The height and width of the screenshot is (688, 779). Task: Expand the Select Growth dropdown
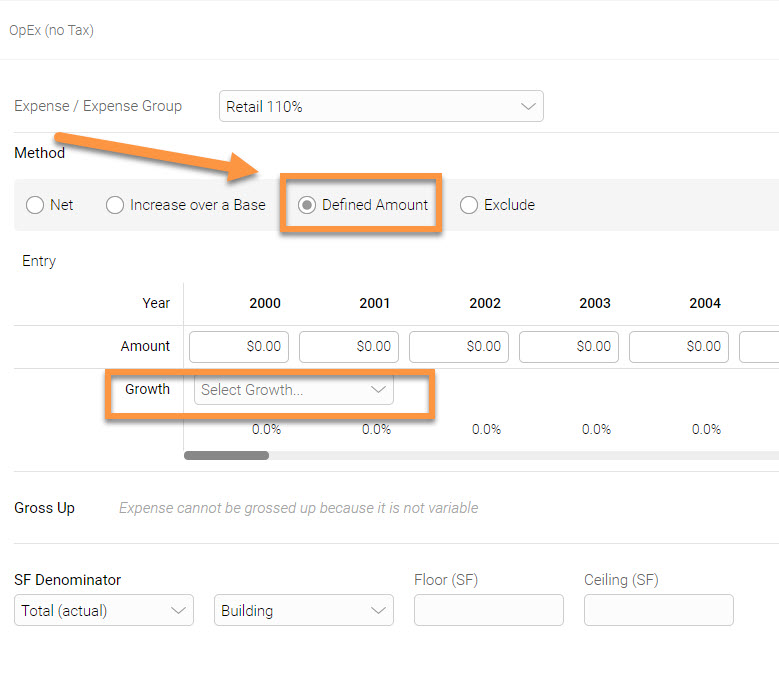[293, 390]
